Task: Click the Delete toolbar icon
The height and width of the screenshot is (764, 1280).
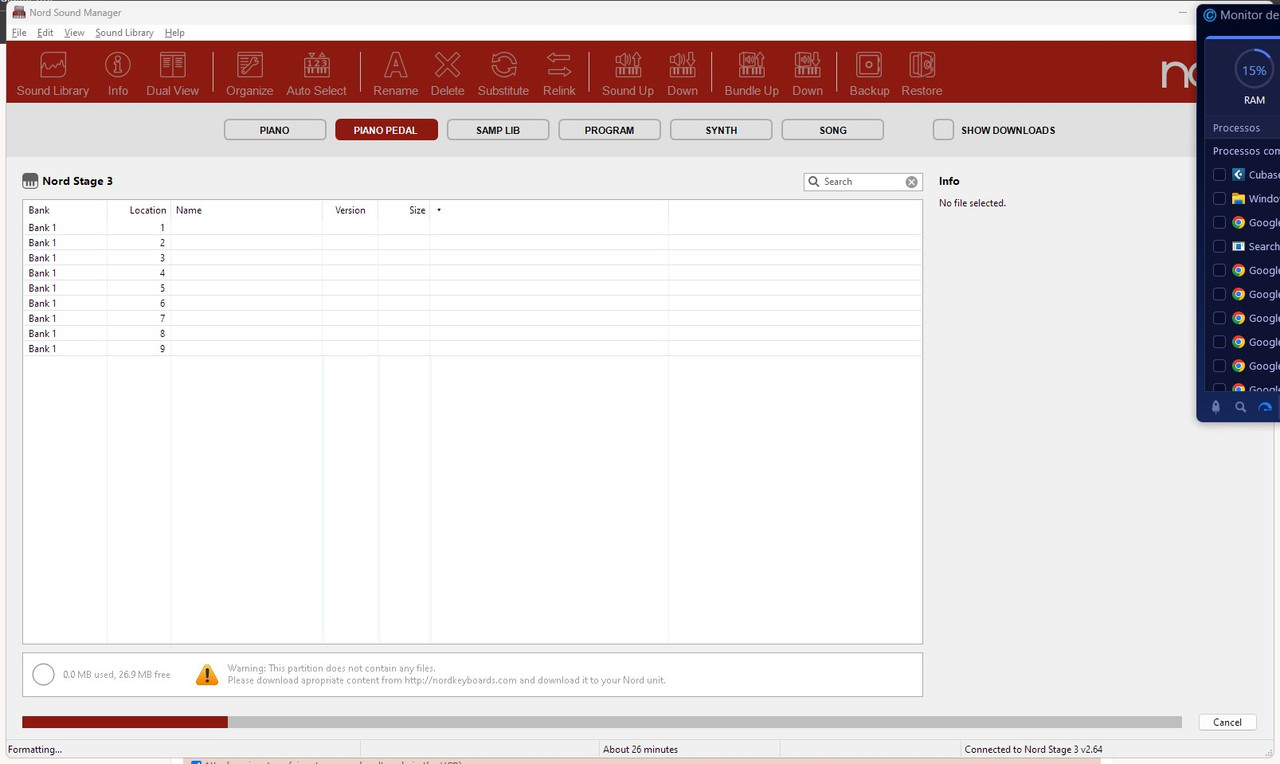Action: [x=448, y=74]
